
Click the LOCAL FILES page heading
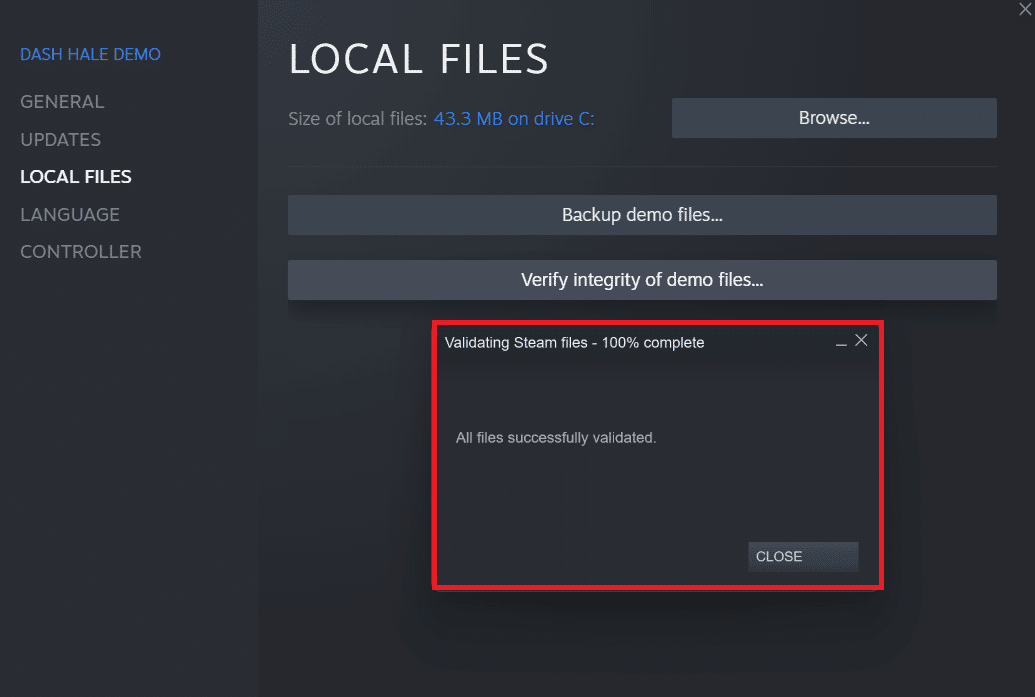pos(418,59)
